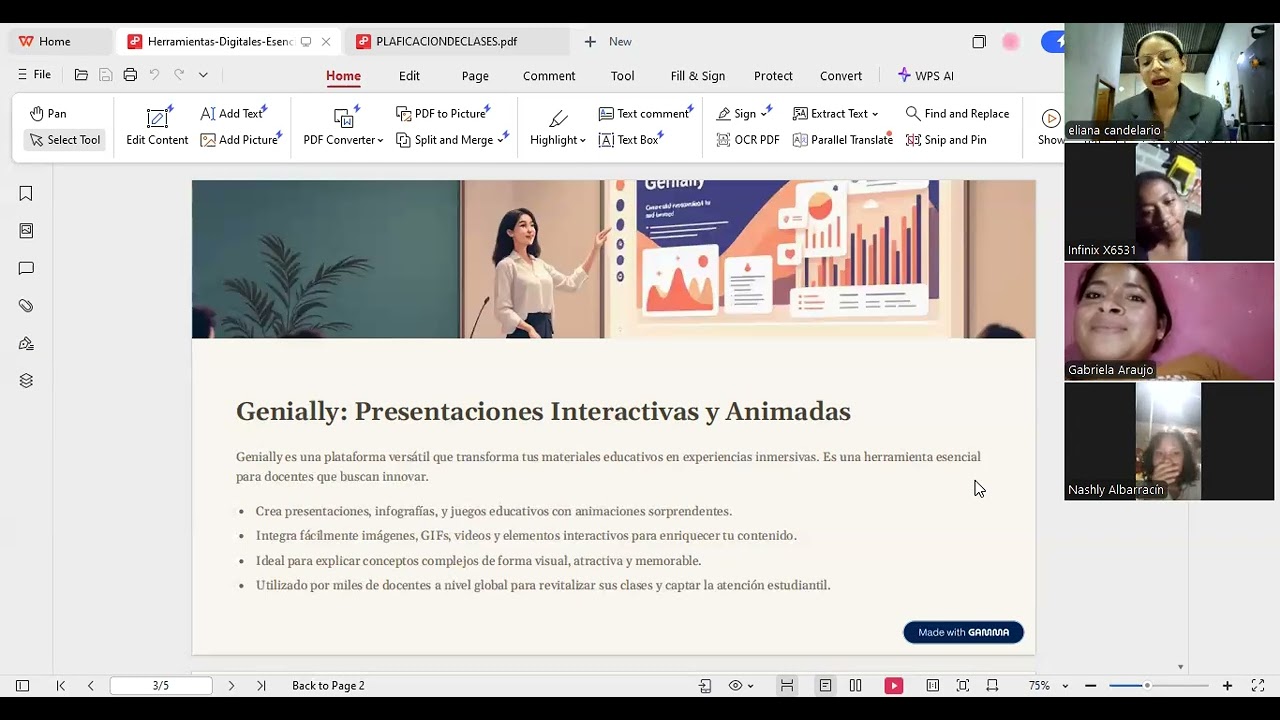
Task: Open the PDF Converter dropdown
Action: pyautogui.click(x=343, y=127)
